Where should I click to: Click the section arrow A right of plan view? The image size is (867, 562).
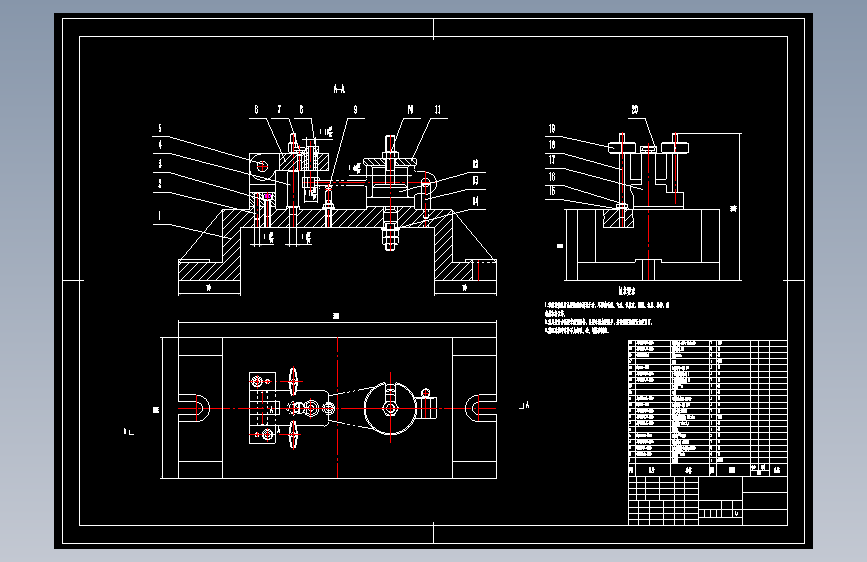point(524,405)
